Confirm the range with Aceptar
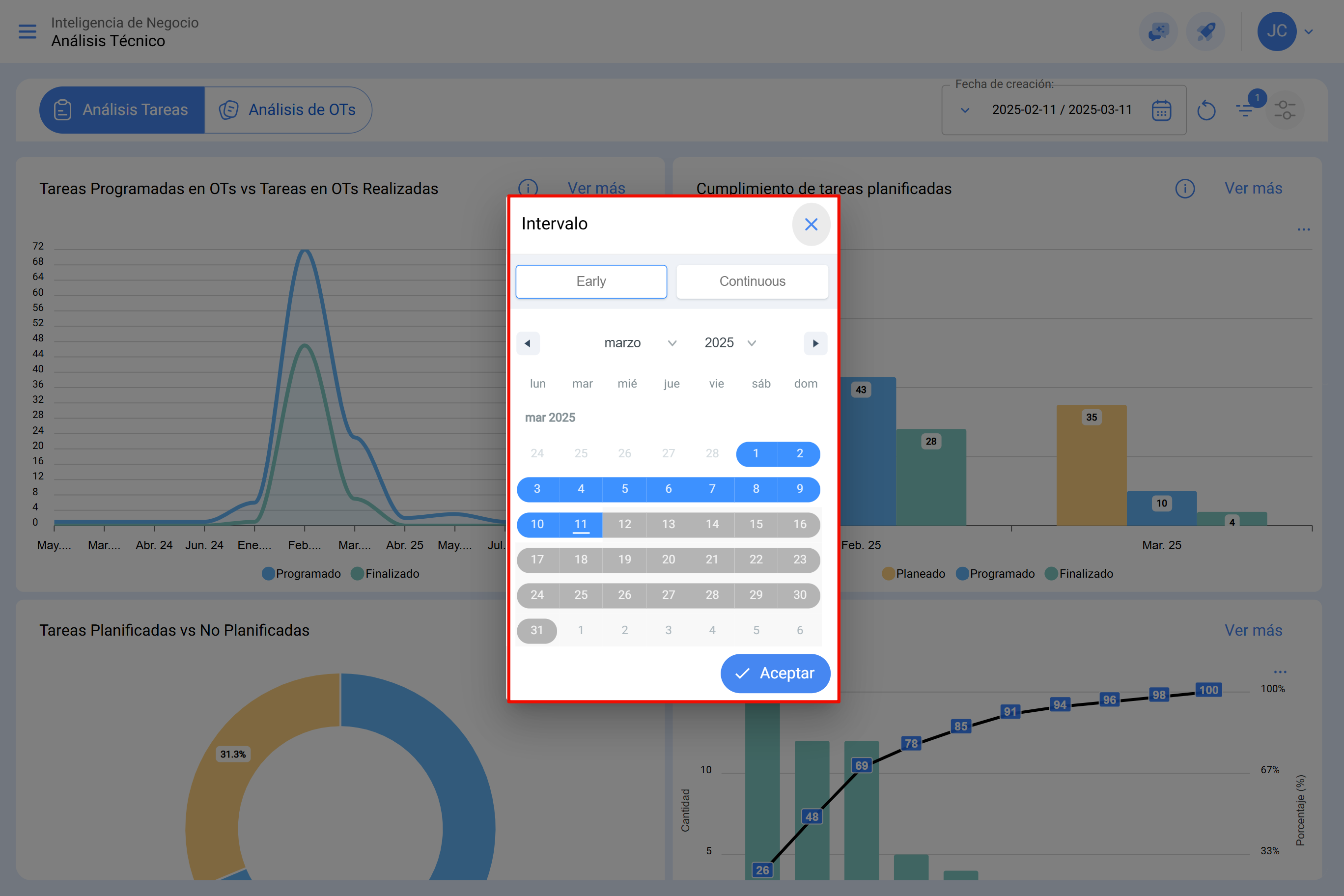 [x=775, y=673]
